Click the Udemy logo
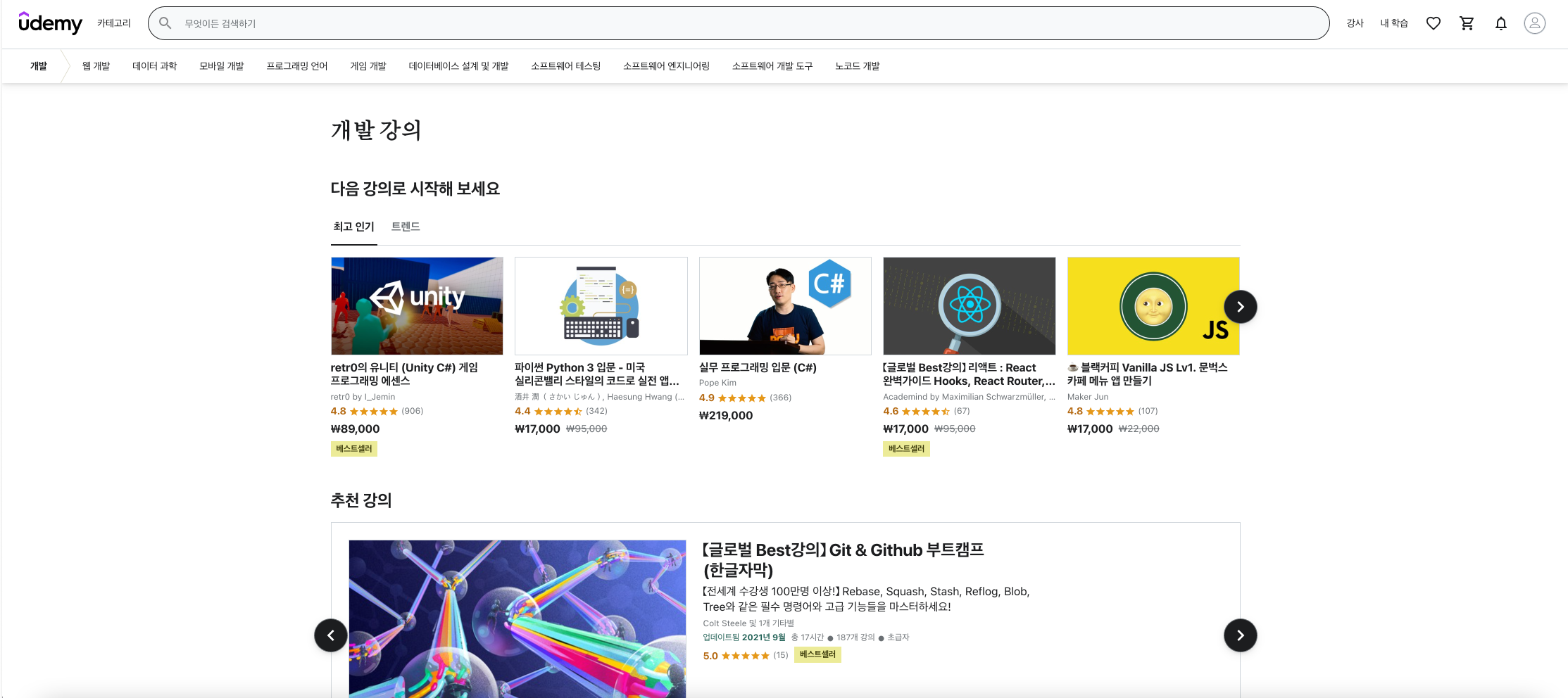The height and width of the screenshot is (698, 1568). (x=50, y=23)
